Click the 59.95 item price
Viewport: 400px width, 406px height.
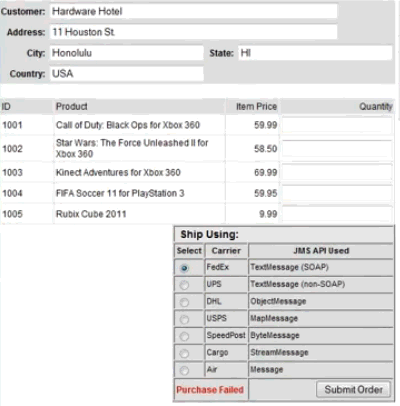coord(265,193)
